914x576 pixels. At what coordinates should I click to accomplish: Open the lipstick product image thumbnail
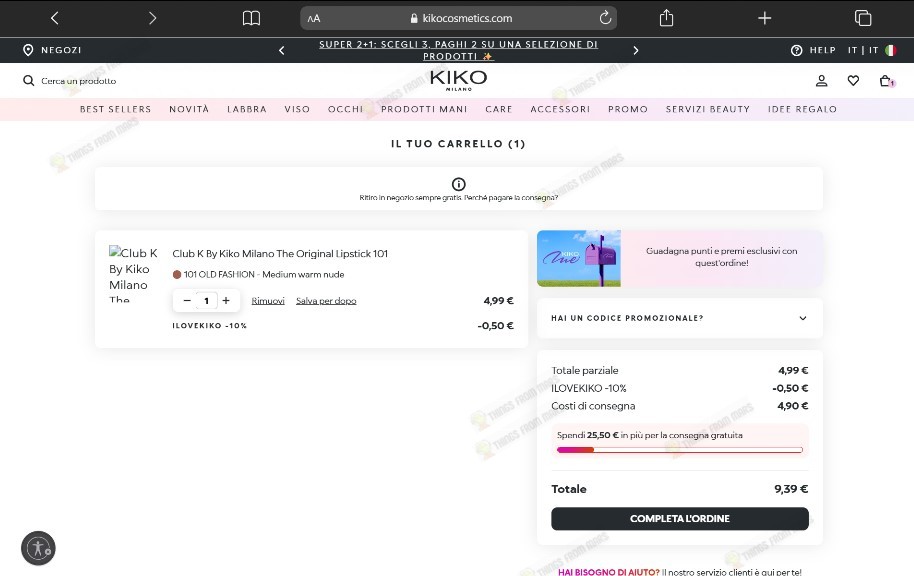point(133,275)
